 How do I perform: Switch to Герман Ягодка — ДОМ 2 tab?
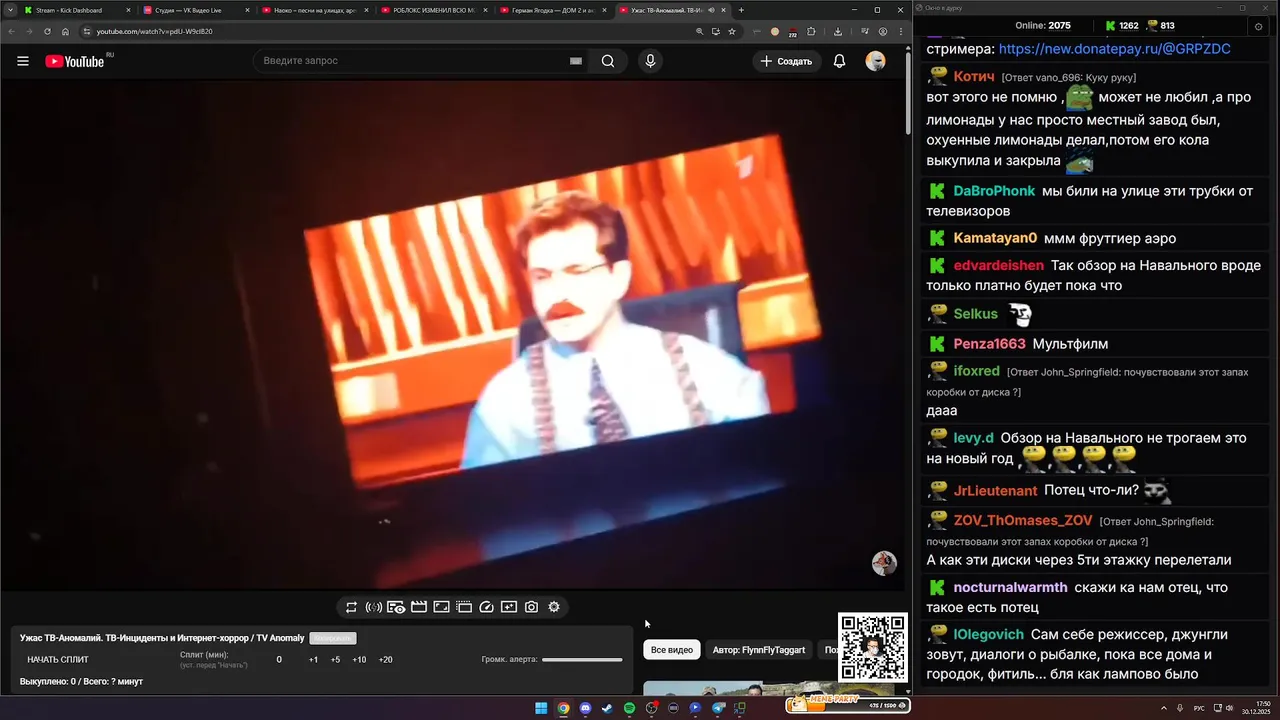coord(552,10)
